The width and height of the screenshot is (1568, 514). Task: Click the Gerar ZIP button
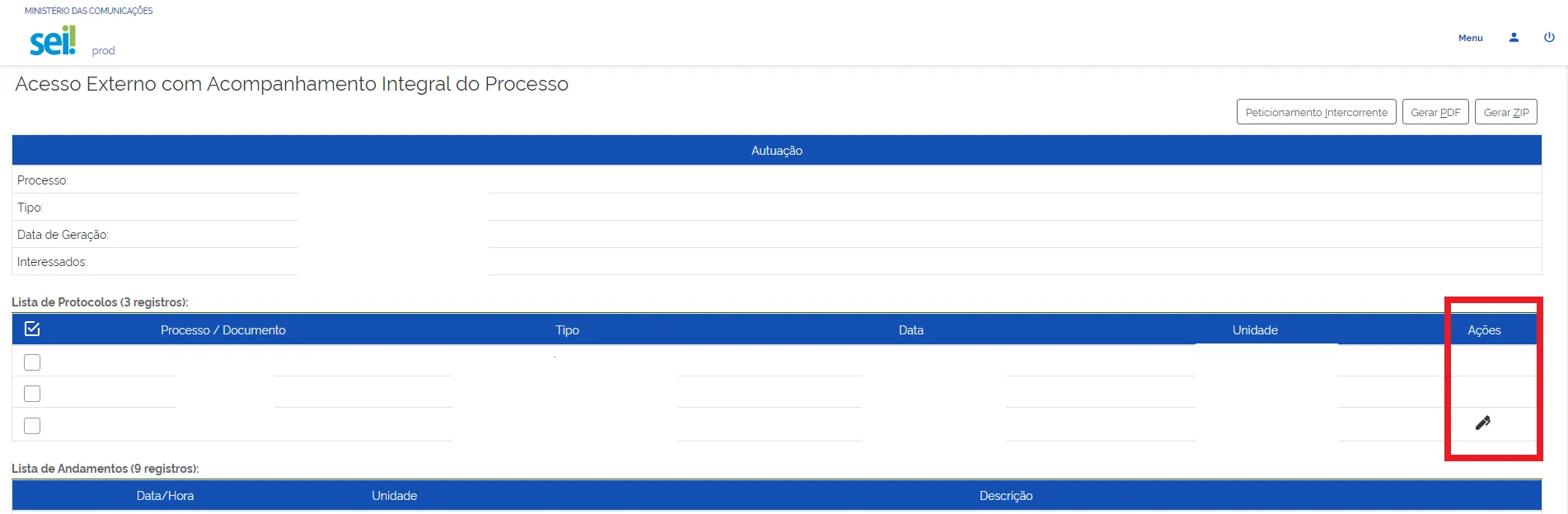(1505, 112)
